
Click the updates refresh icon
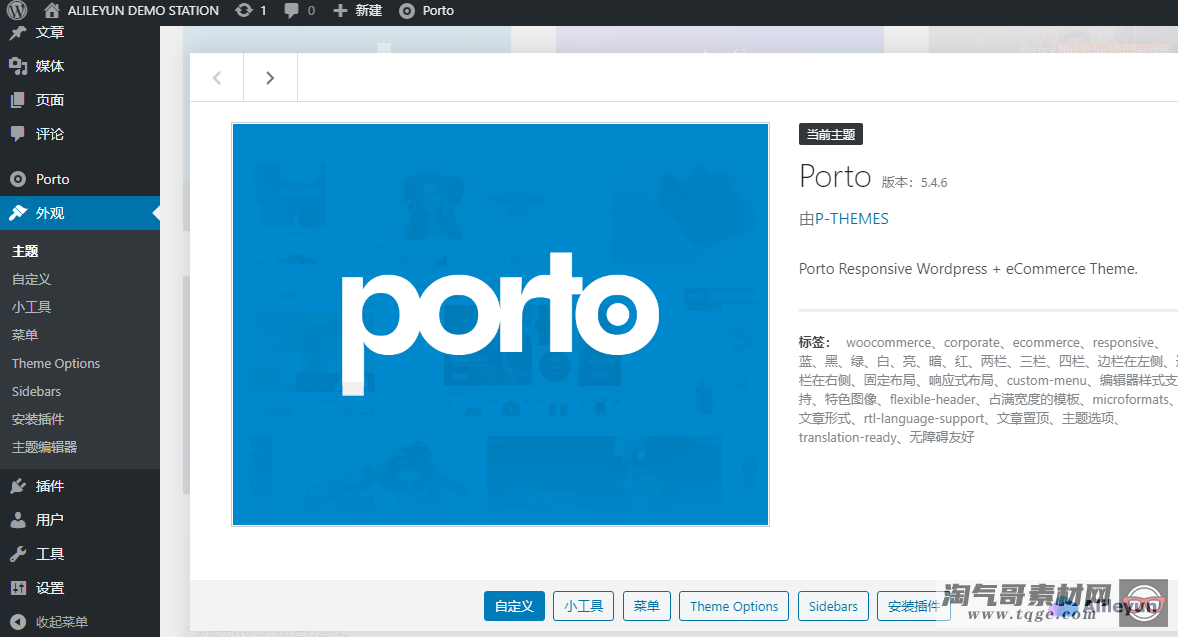point(243,11)
